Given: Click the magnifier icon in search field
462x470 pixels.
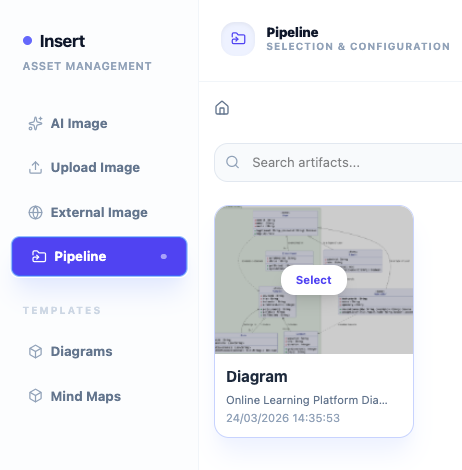Looking at the screenshot, I should coord(232,162).
